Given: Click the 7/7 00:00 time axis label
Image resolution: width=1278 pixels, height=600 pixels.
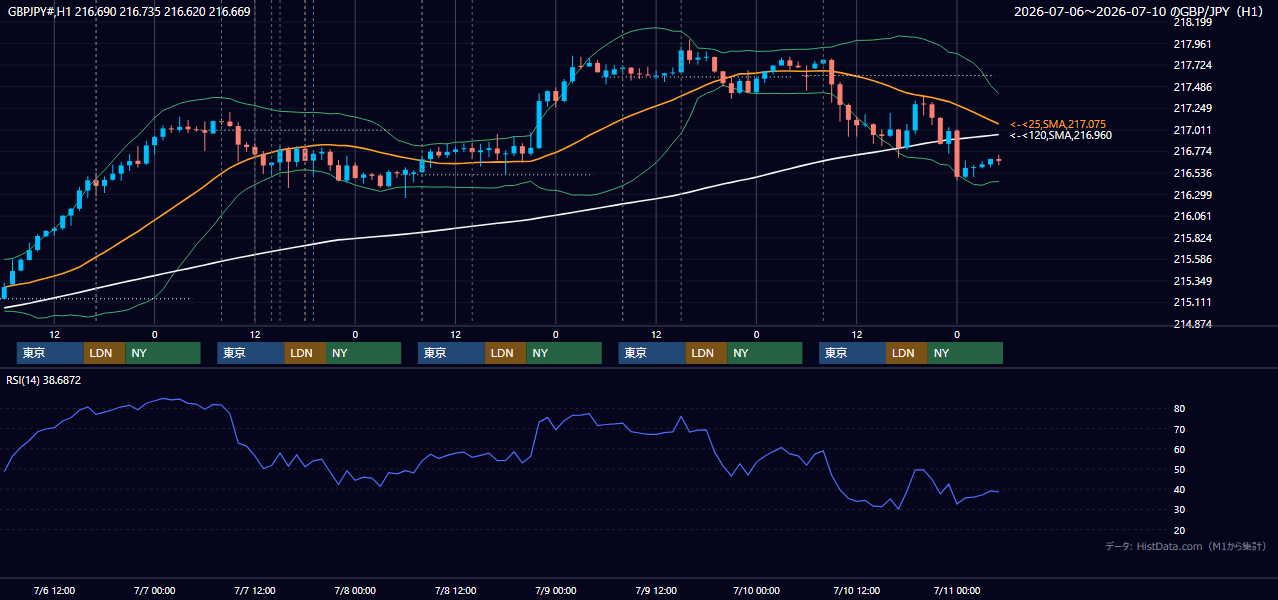Looking at the screenshot, I should [154, 590].
